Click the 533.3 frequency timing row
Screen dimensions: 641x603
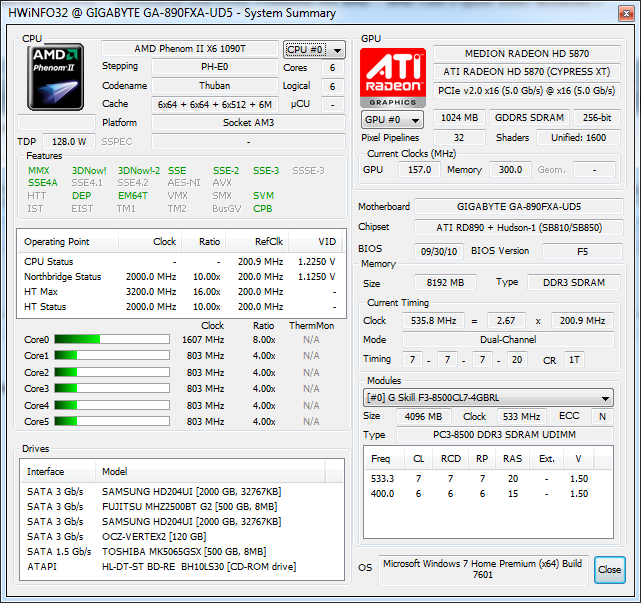(488, 479)
